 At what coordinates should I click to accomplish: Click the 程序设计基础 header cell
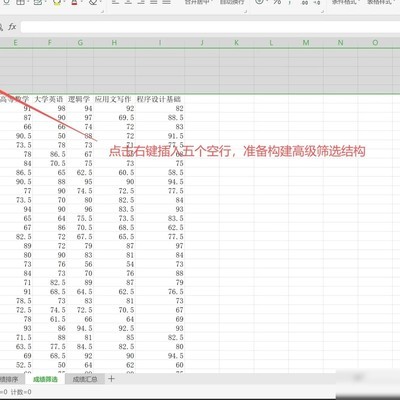pyautogui.click(x=159, y=99)
